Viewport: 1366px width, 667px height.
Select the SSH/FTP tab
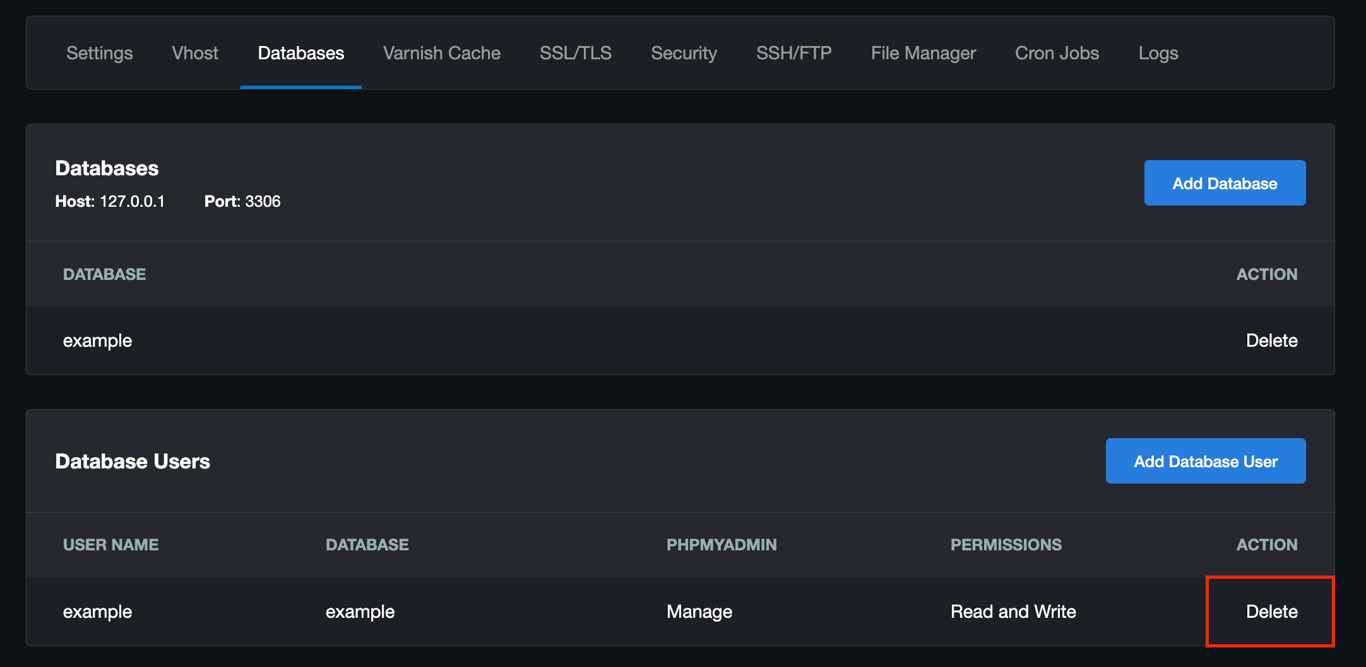793,53
